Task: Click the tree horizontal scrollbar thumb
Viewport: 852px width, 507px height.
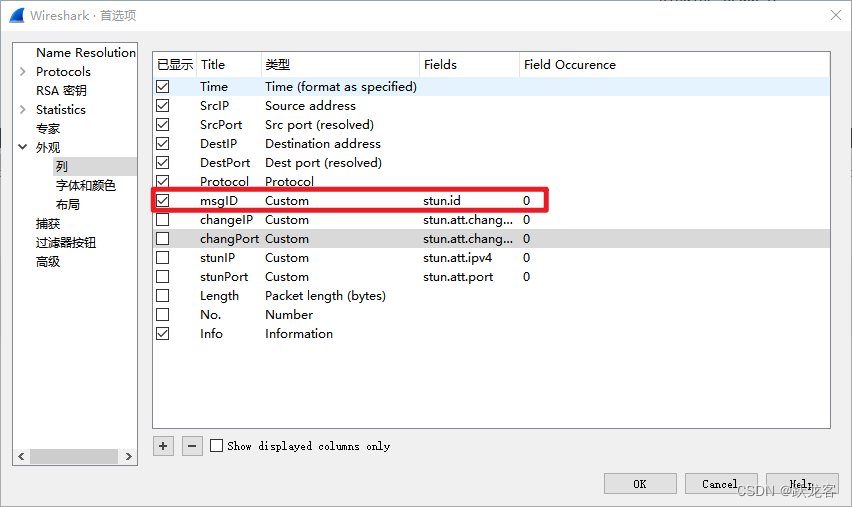Action: click(74, 456)
